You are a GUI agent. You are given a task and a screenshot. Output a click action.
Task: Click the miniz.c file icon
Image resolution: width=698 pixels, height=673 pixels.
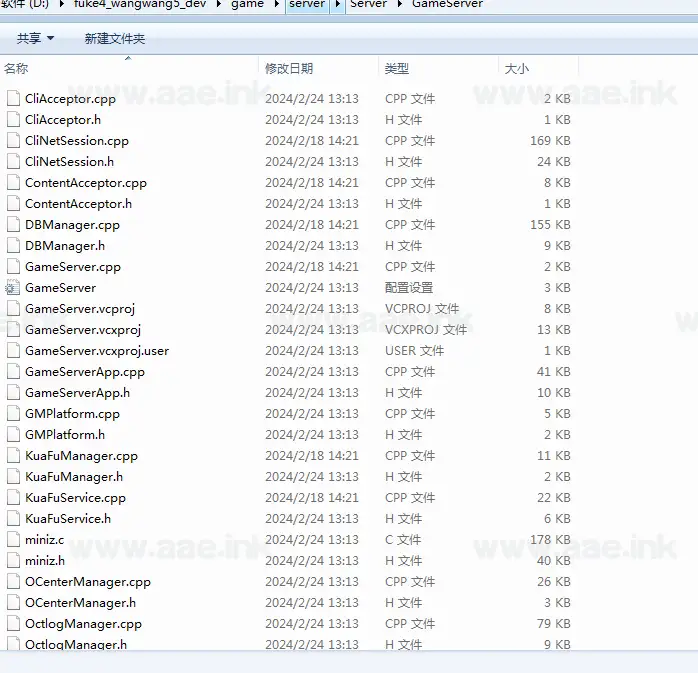(13, 539)
